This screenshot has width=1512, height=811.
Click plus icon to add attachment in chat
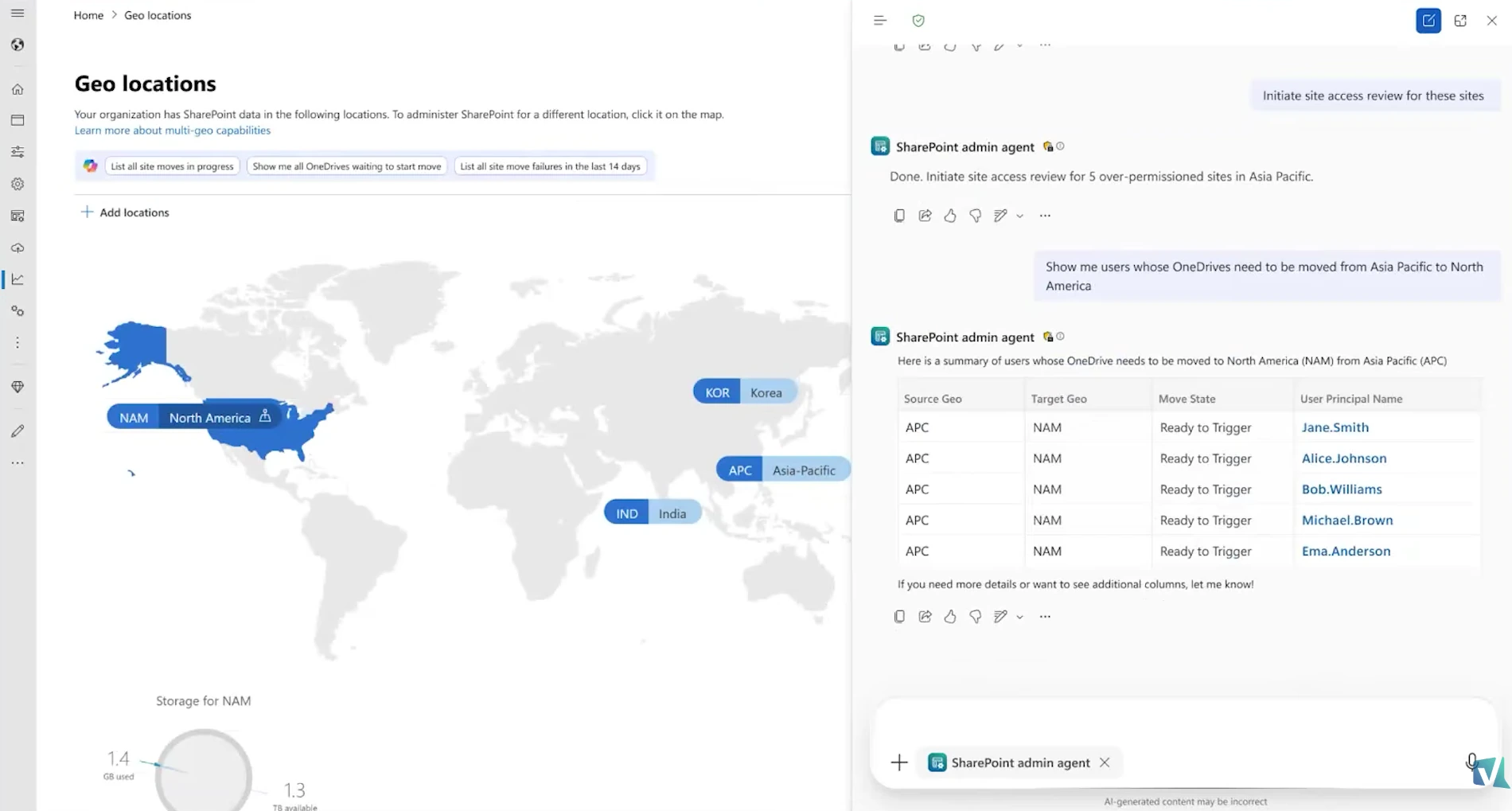coord(899,762)
